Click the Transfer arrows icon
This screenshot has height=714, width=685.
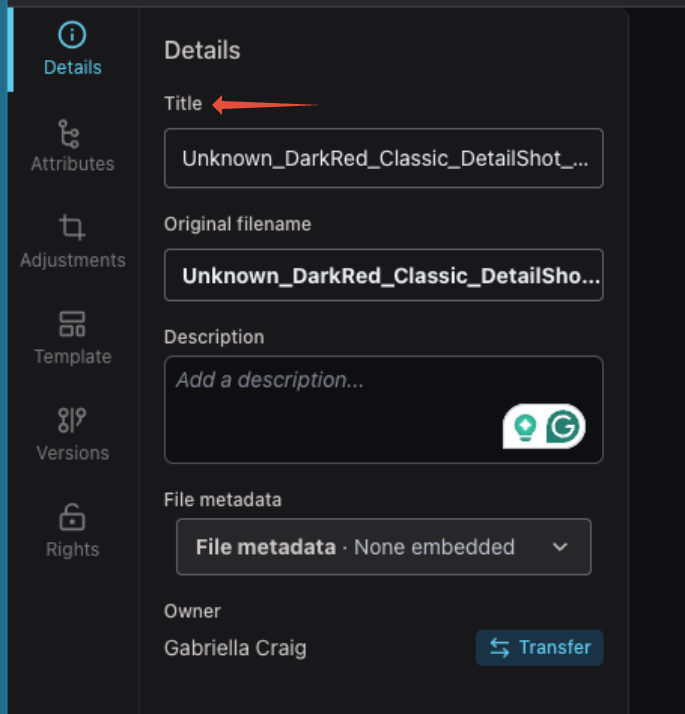[x=500, y=648]
